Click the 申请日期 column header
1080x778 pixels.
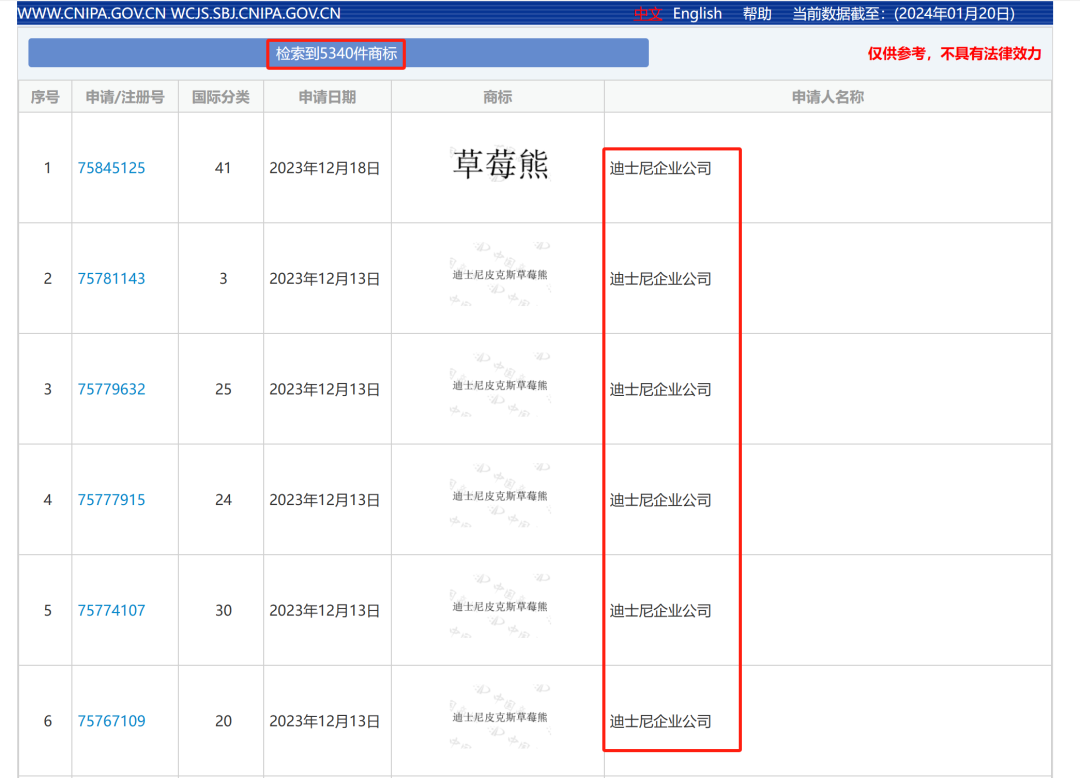(x=327, y=97)
